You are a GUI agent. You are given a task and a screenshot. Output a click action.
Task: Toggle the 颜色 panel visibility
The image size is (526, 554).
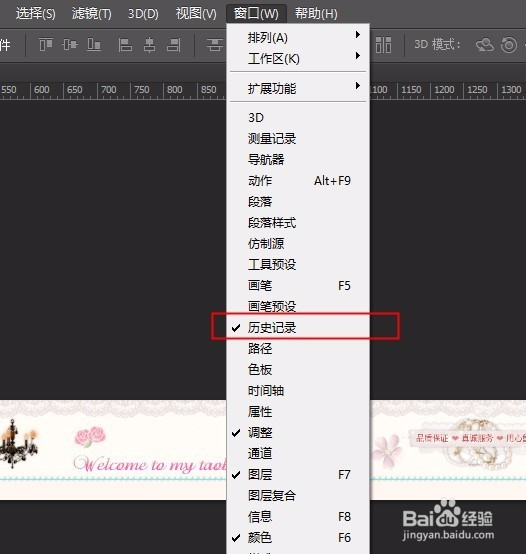tap(298, 537)
